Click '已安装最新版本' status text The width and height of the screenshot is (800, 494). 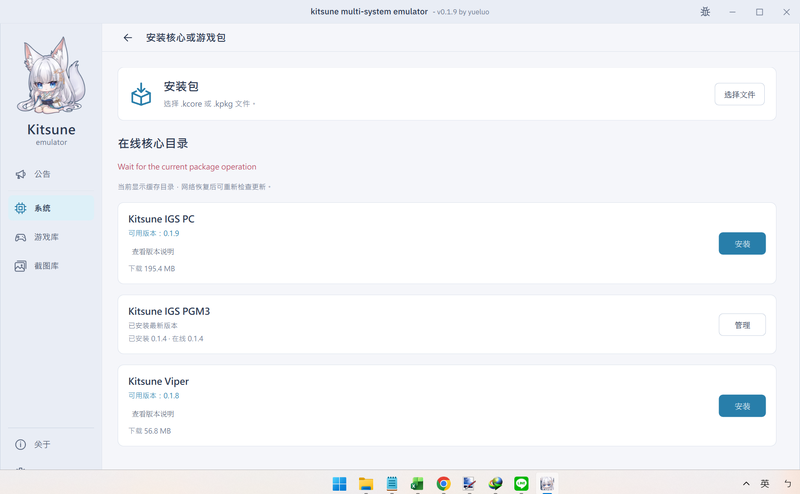coord(153,326)
